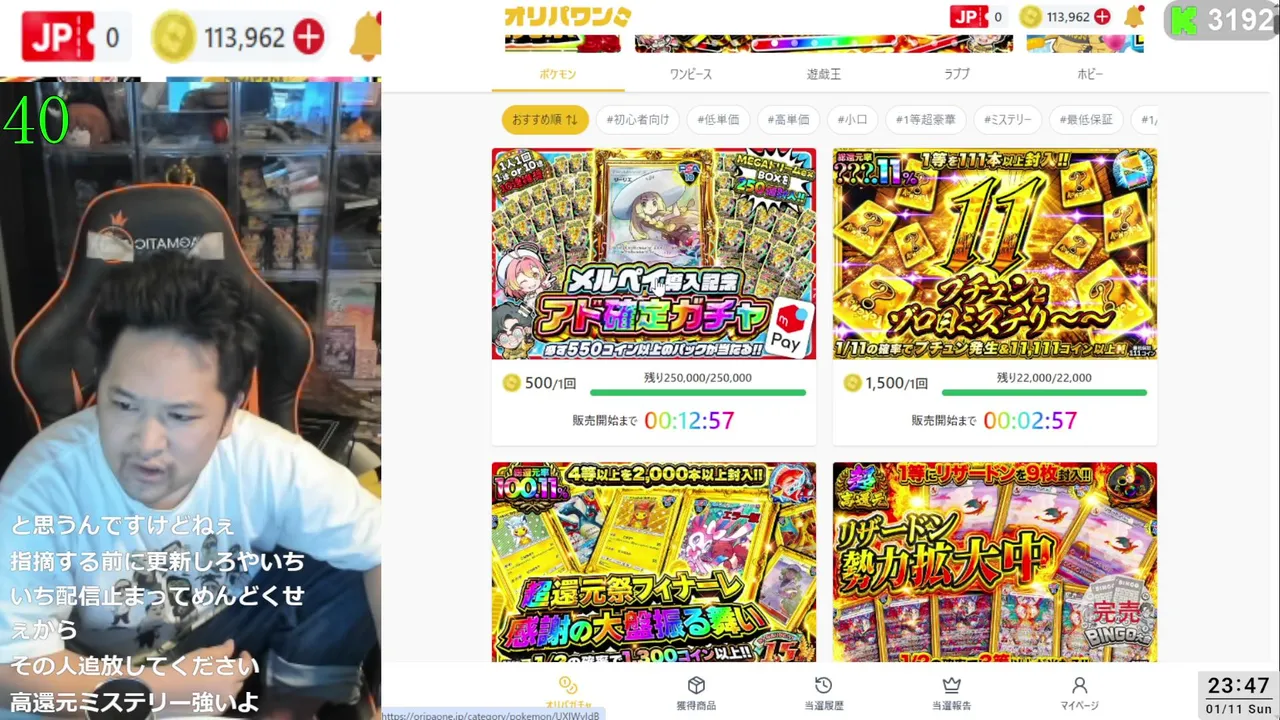Open the メルペイ アド確定ガチャ banner
Viewport: 1280px width, 720px height.
point(654,254)
